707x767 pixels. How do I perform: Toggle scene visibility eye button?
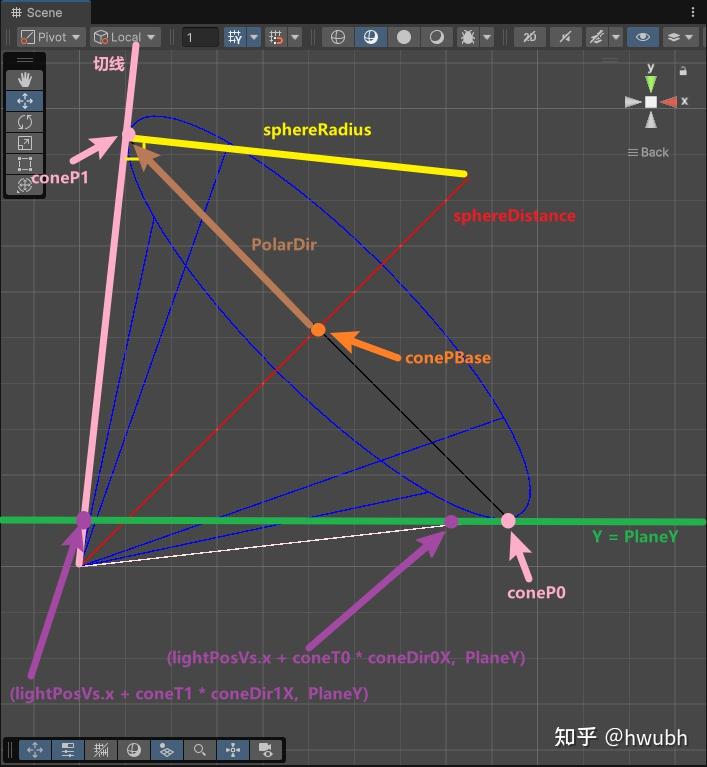point(642,37)
